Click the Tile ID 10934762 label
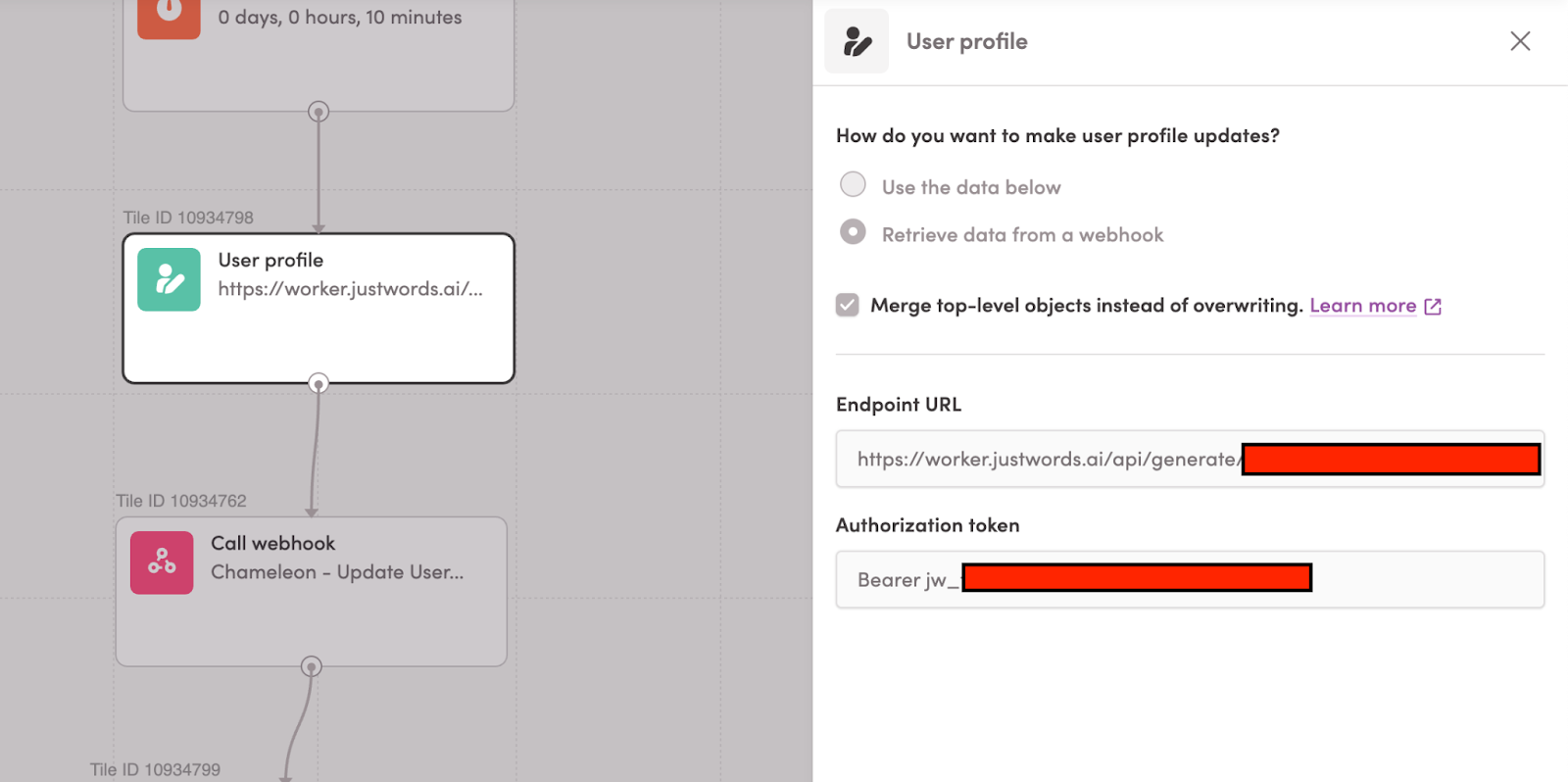 tap(181, 501)
